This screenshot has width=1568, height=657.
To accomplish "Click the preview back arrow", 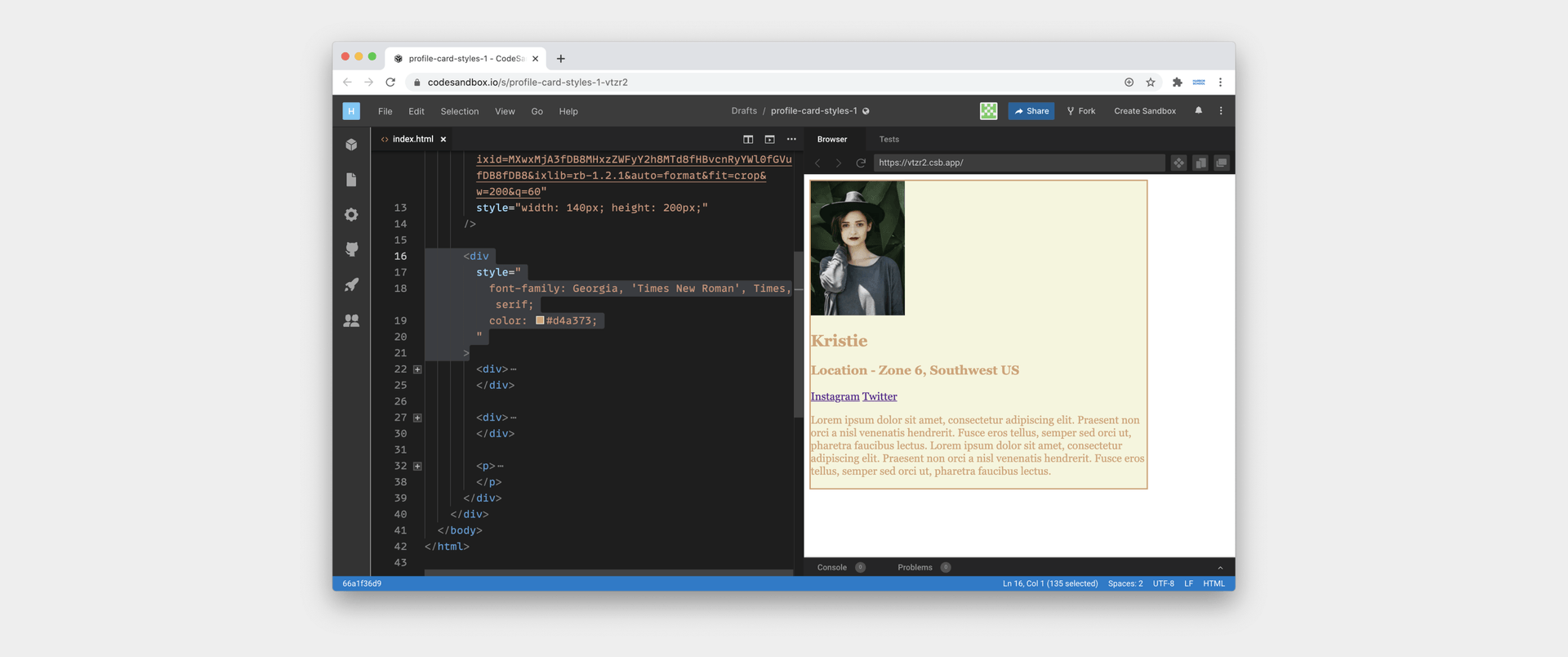I will (817, 163).
